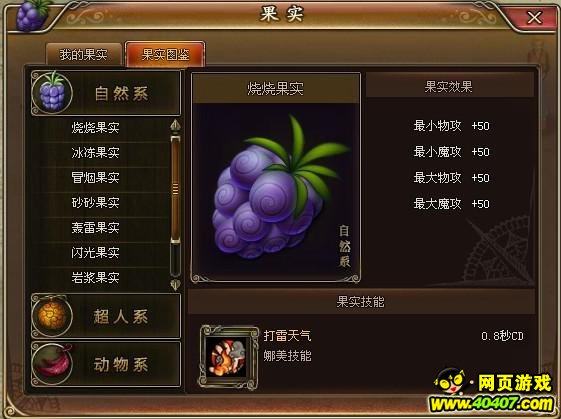561x419 pixels.
Task: Click the scroll-down arrow of fruit list
Action: click(175, 284)
